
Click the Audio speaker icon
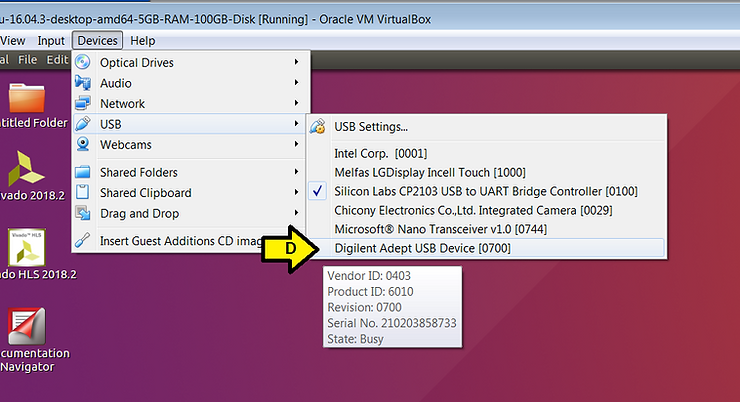click(x=83, y=83)
